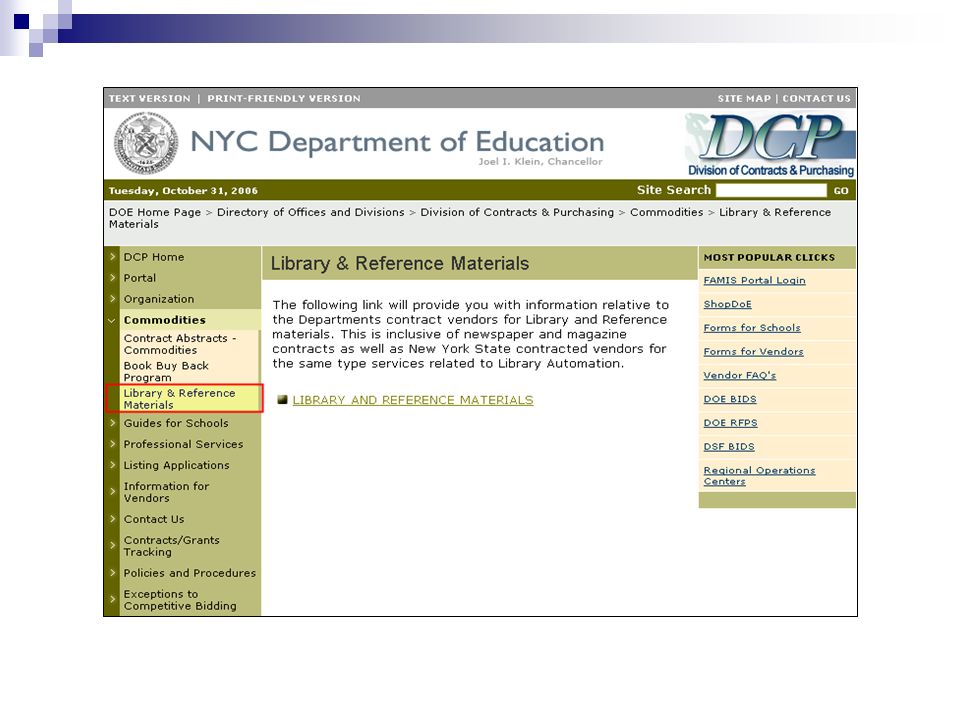Open Portal sidebar item
Screen dimensions: 960x720
(140, 278)
